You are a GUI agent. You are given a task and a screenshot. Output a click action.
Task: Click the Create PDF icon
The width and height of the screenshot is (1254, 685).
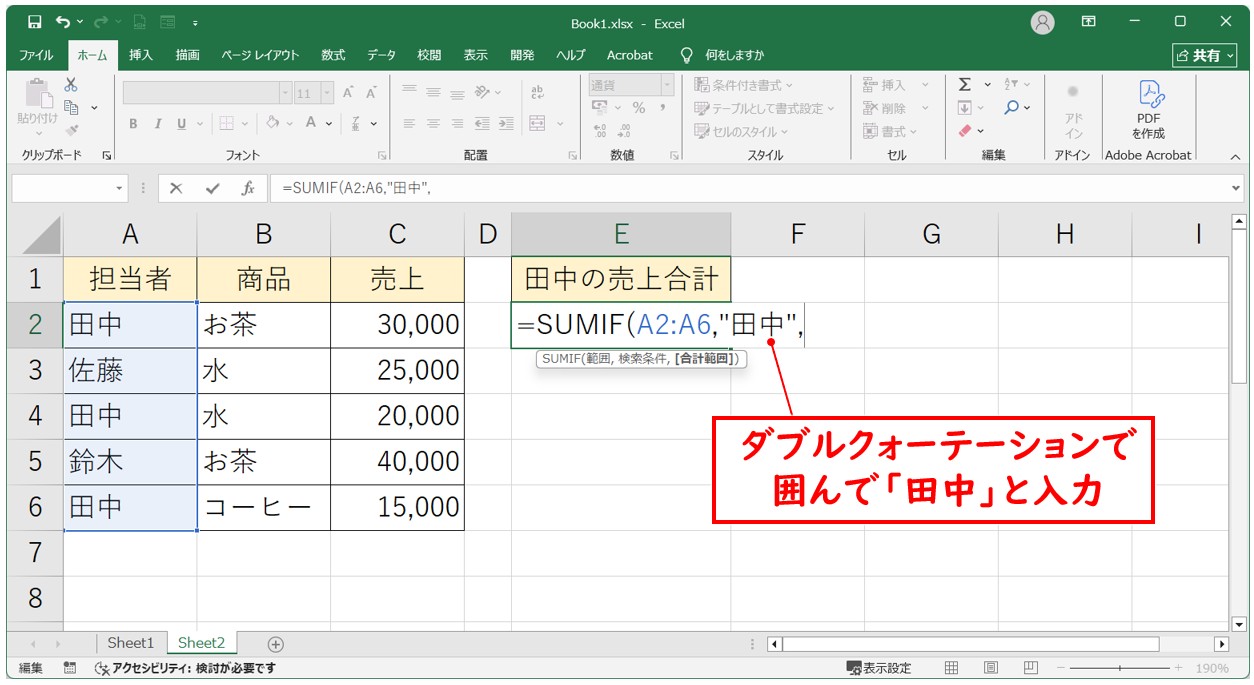(x=1148, y=110)
